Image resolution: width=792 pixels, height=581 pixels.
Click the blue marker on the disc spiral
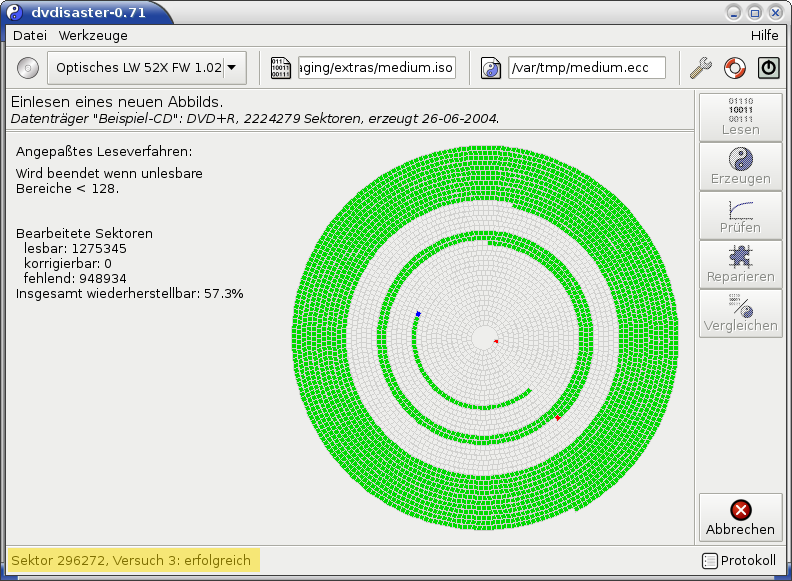tap(418, 314)
